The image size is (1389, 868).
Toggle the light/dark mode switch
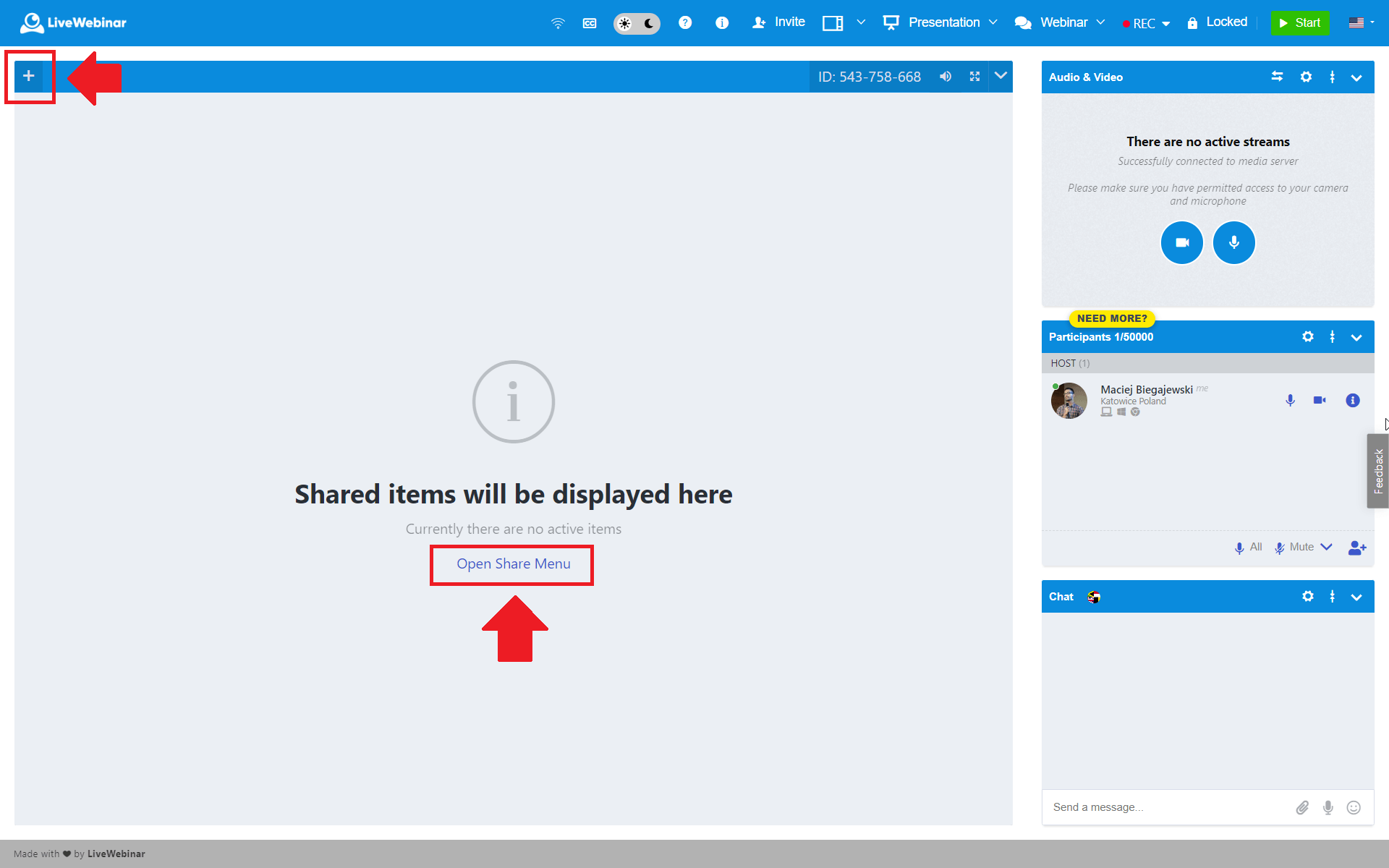tap(637, 23)
